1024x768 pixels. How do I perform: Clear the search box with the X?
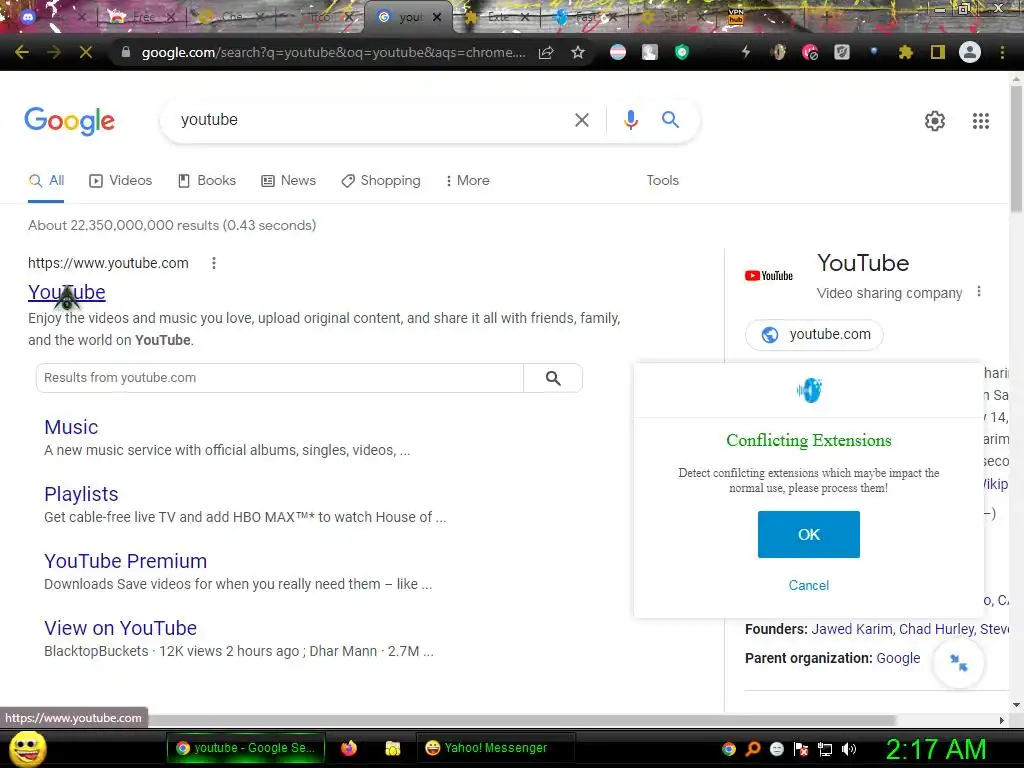point(582,120)
